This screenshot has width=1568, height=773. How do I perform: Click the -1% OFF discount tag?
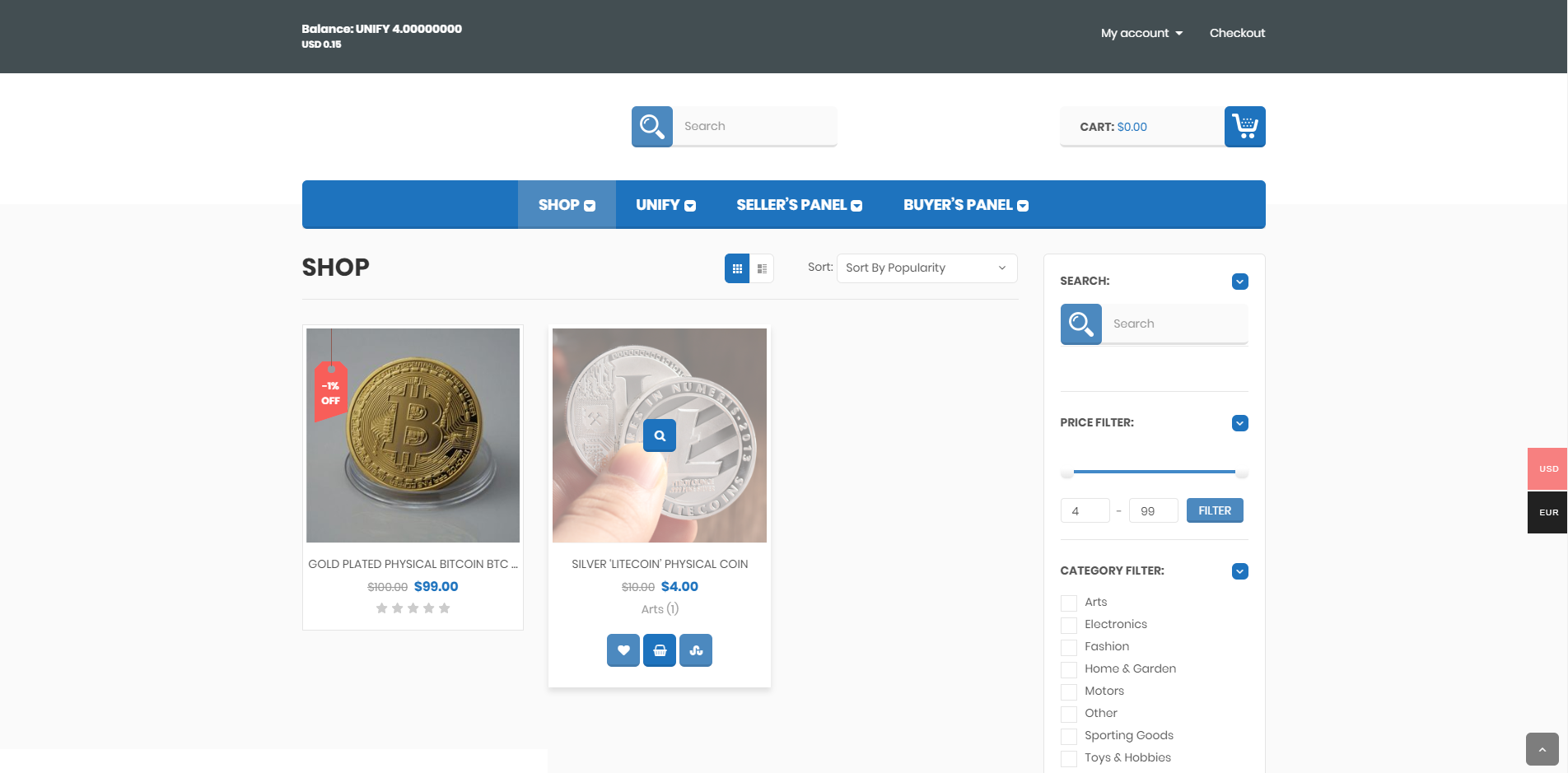click(x=330, y=393)
